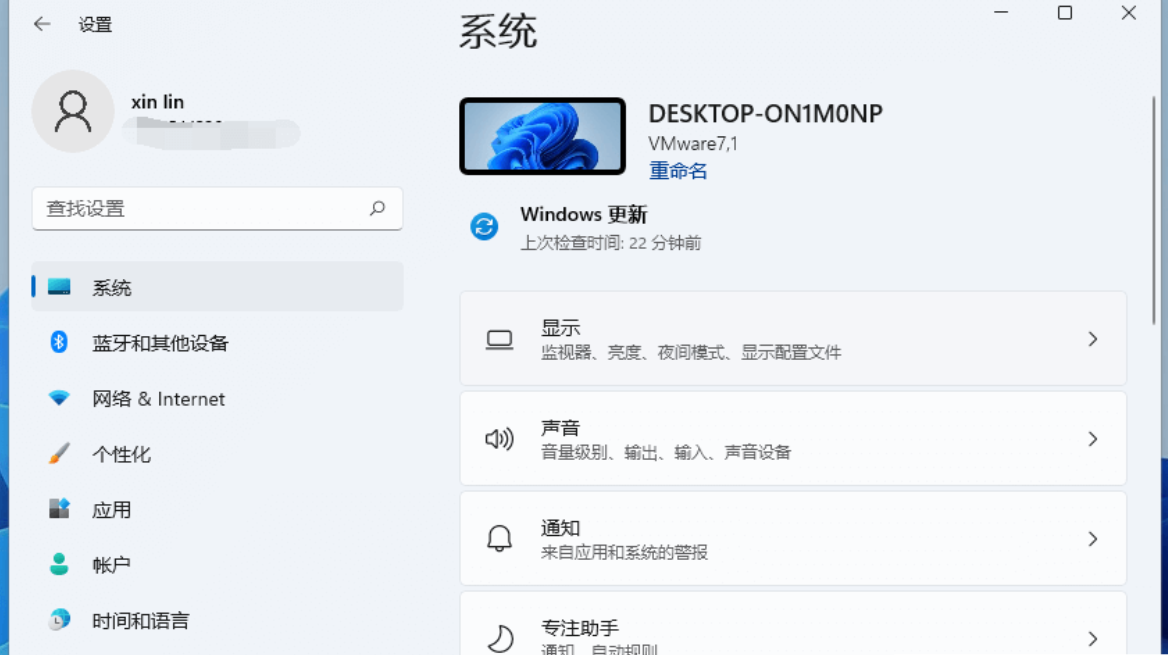The width and height of the screenshot is (1168, 655).
Task: Expand the 专注助手 settings chevron
Action: (1093, 639)
